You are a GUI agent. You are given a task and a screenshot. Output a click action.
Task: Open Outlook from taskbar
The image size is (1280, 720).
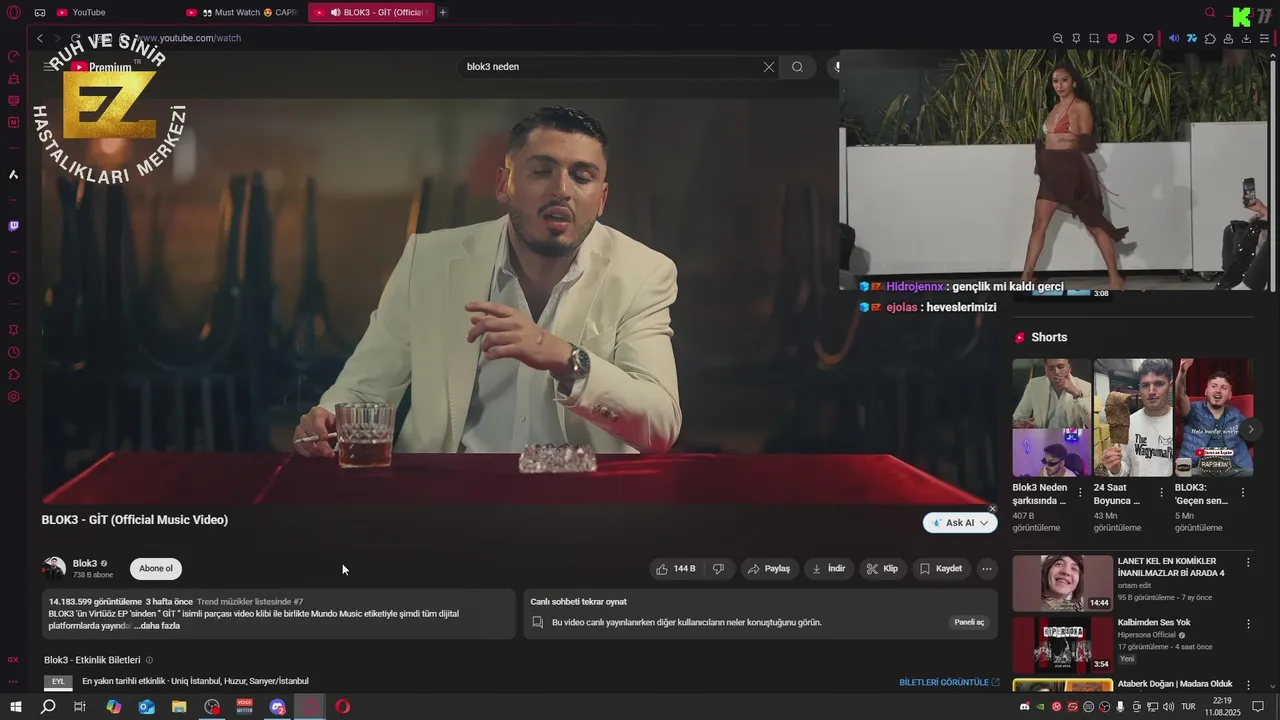[146, 707]
